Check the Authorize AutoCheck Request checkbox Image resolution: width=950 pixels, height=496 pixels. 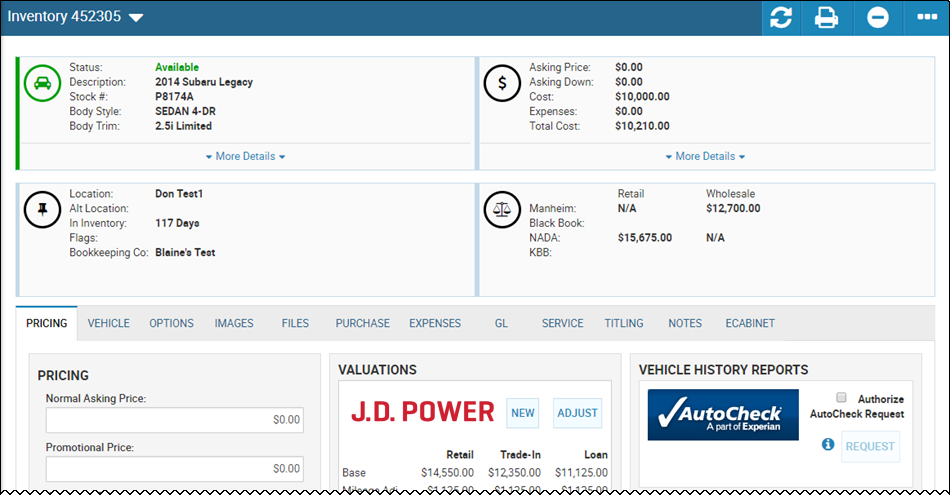[x=841, y=397]
